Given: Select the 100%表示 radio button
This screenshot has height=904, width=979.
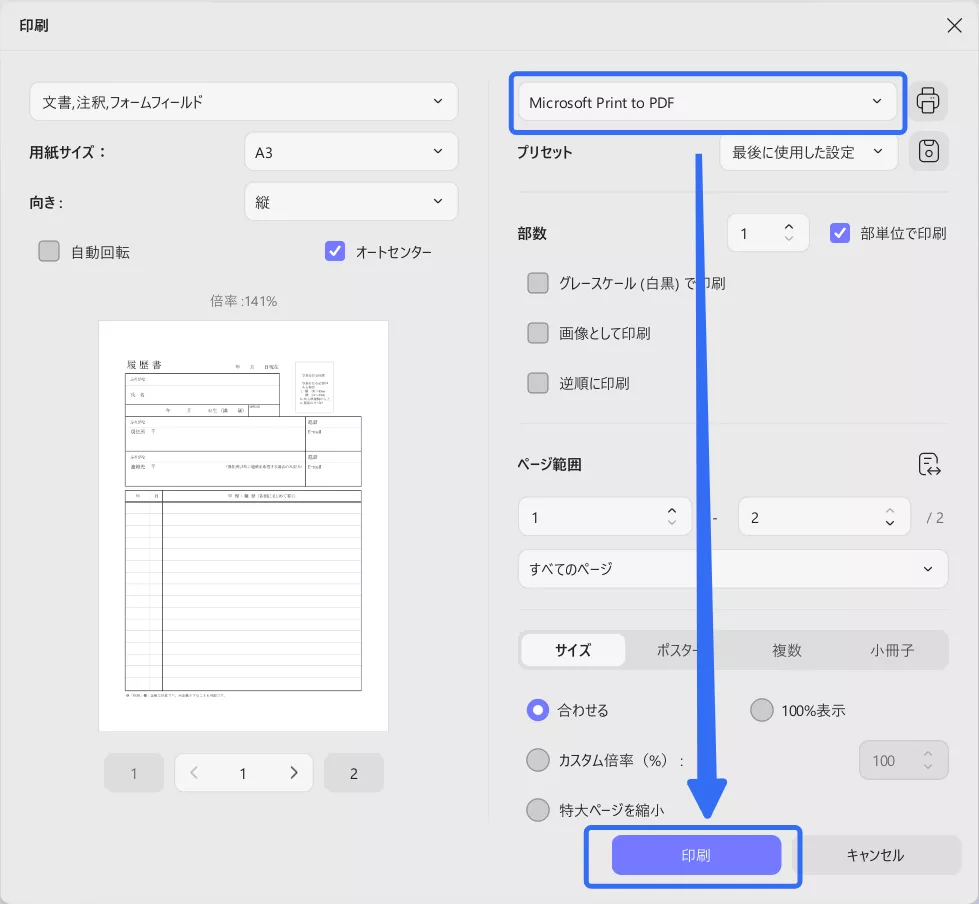Looking at the screenshot, I should pyautogui.click(x=760, y=710).
